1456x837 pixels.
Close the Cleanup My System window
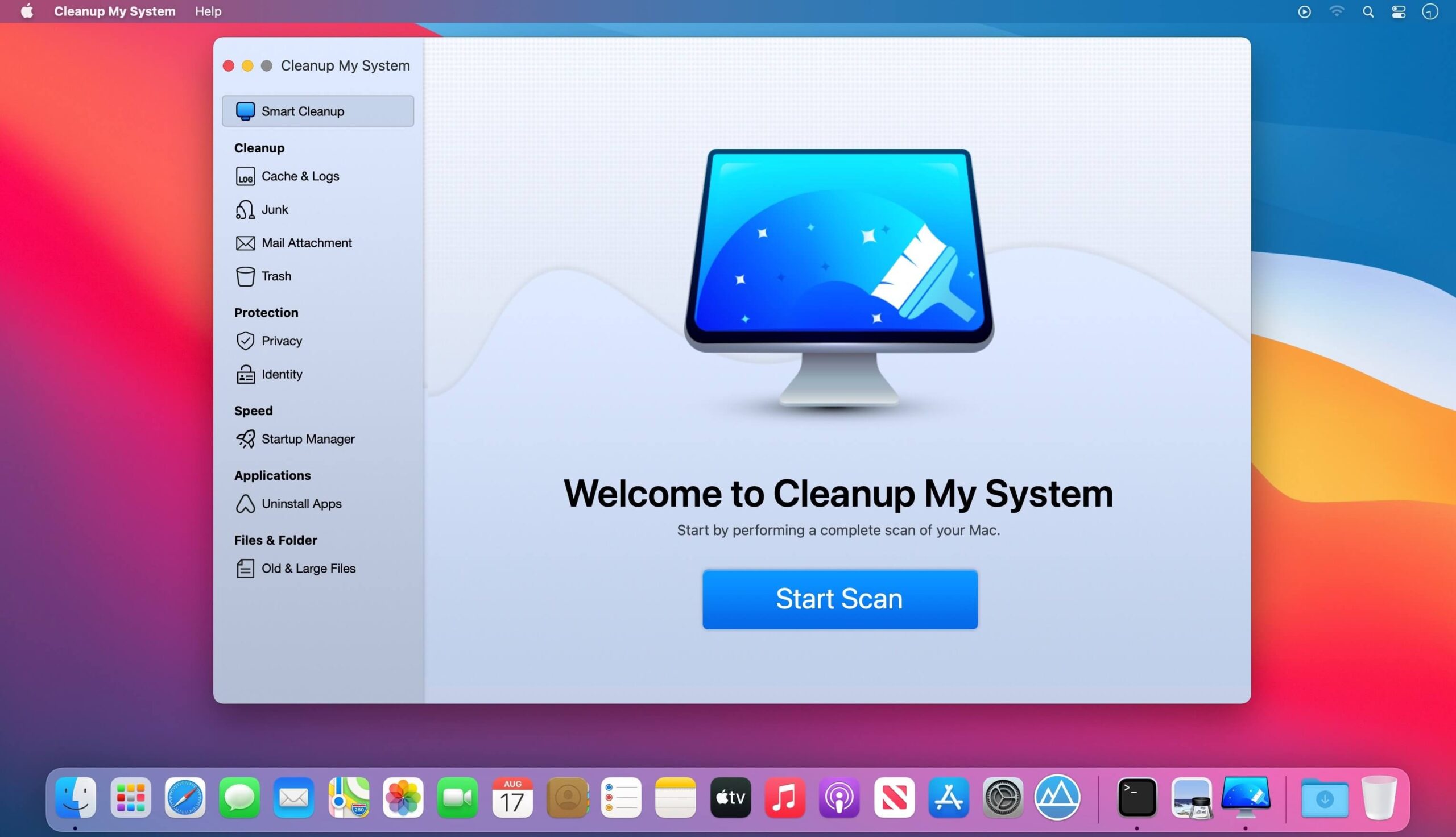pyautogui.click(x=228, y=66)
